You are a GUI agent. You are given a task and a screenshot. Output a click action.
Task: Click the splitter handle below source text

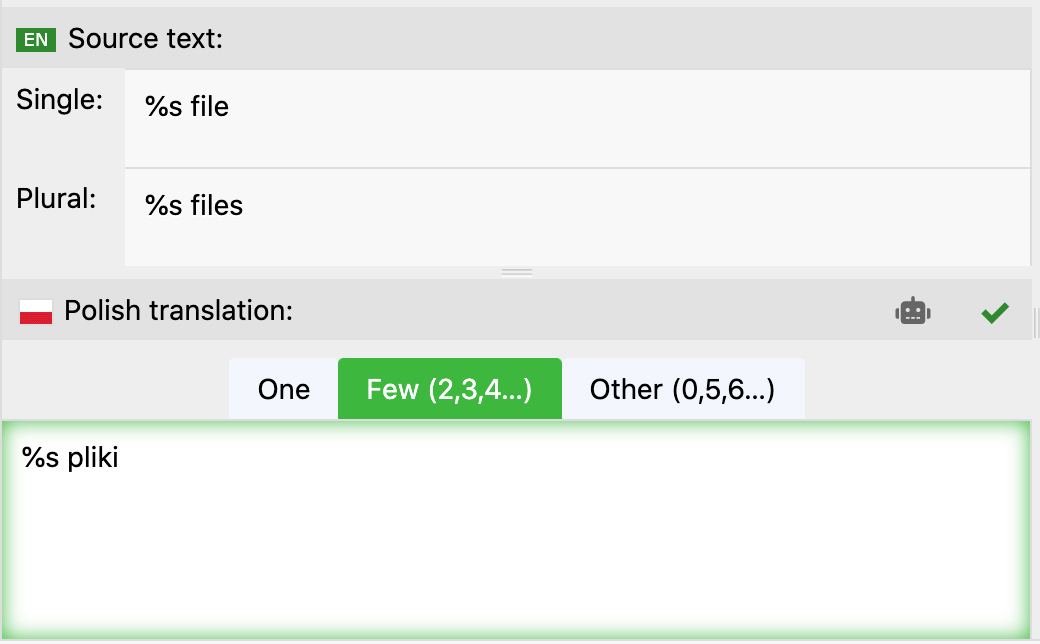(517, 272)
